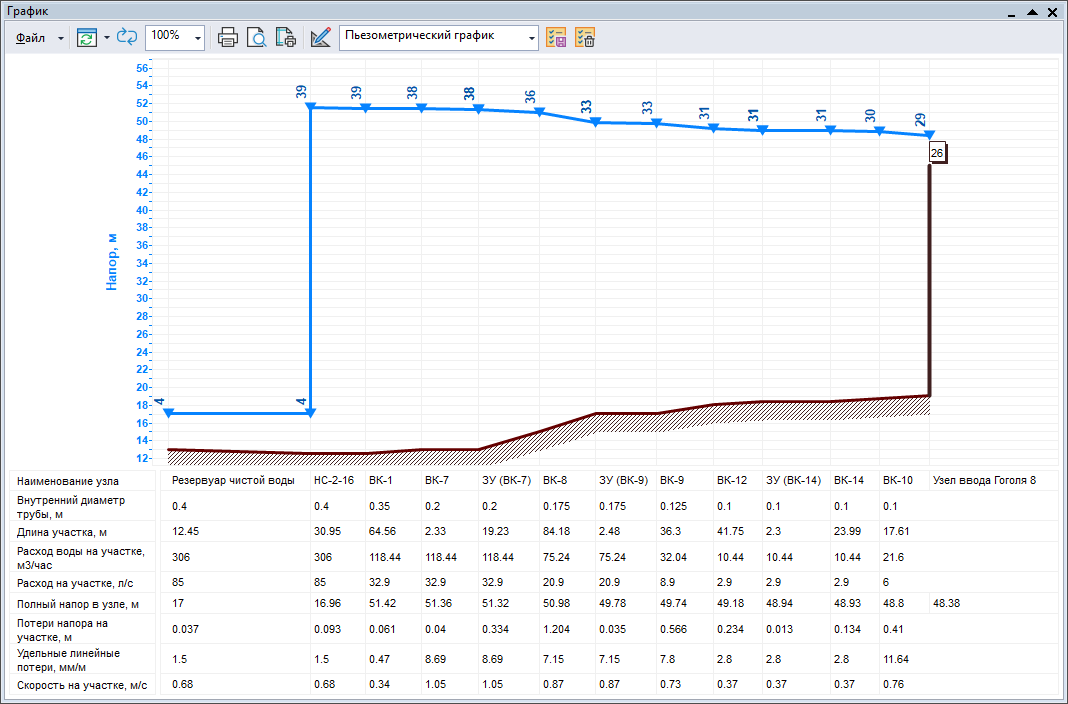Expand the arrow next to auto-update icon
1068x704 pixels.
(106, 38)
